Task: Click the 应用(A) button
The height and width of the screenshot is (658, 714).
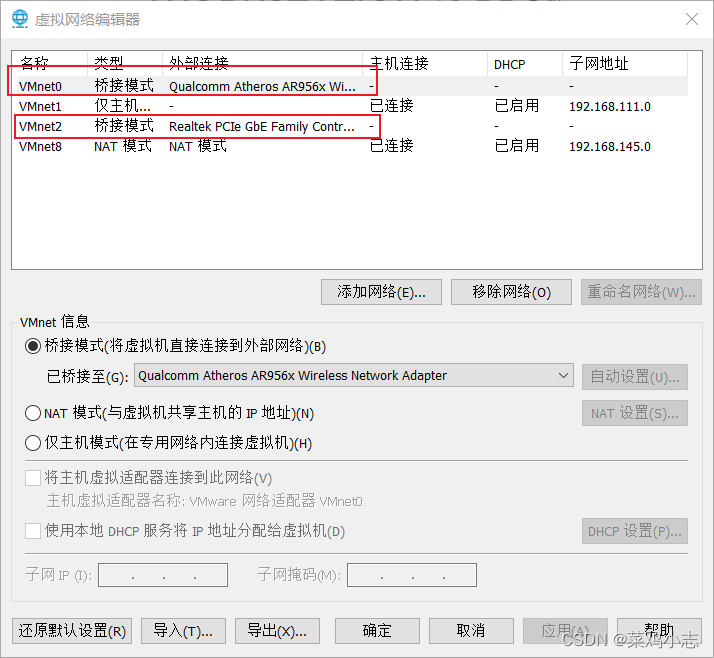Action: click(x=565, y=631)
